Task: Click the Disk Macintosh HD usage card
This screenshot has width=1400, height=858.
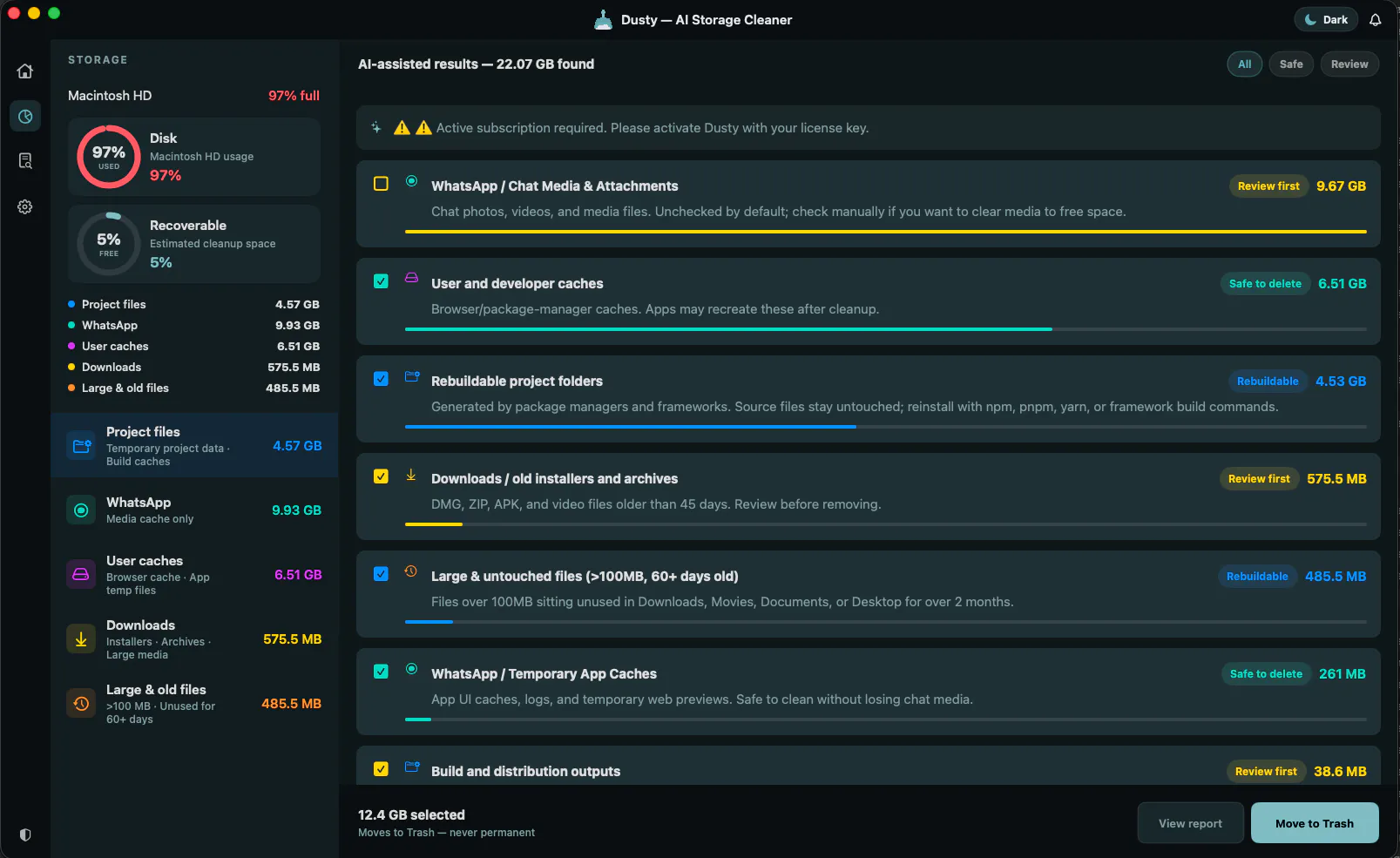Action: (x=194, y=157)
